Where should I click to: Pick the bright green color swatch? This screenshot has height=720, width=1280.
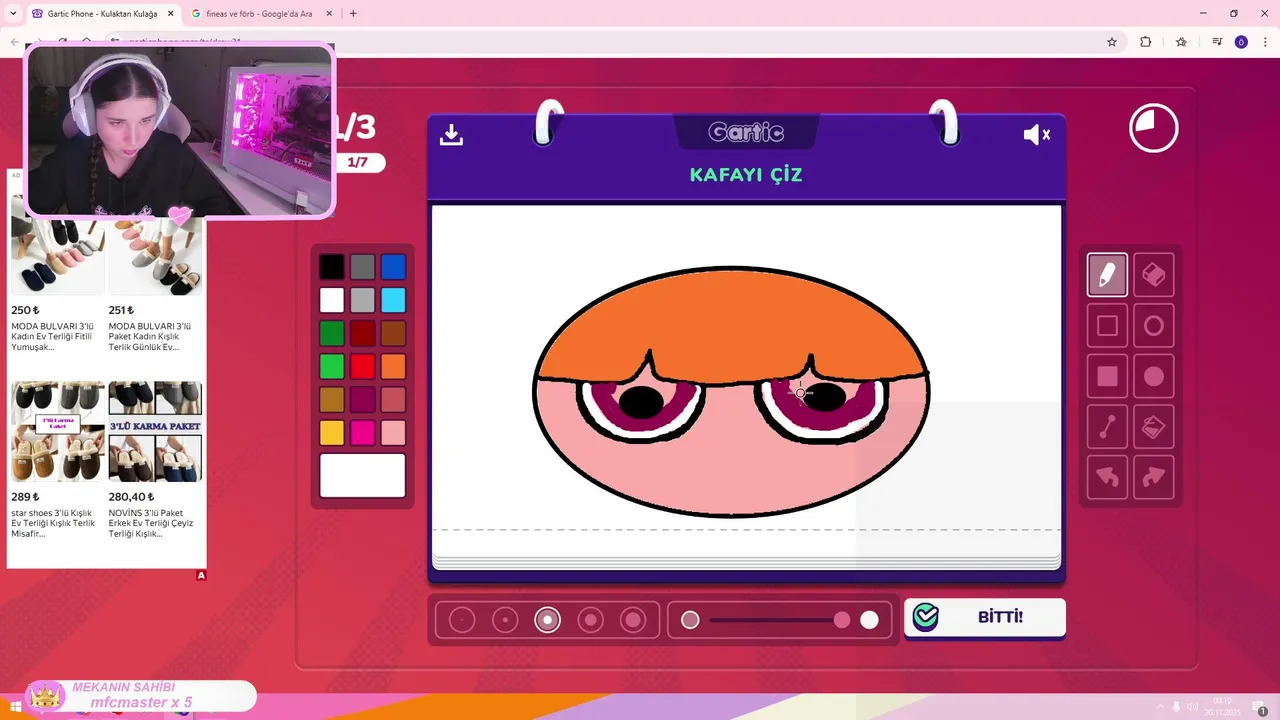pyautogui.click(x=332, y=366)
